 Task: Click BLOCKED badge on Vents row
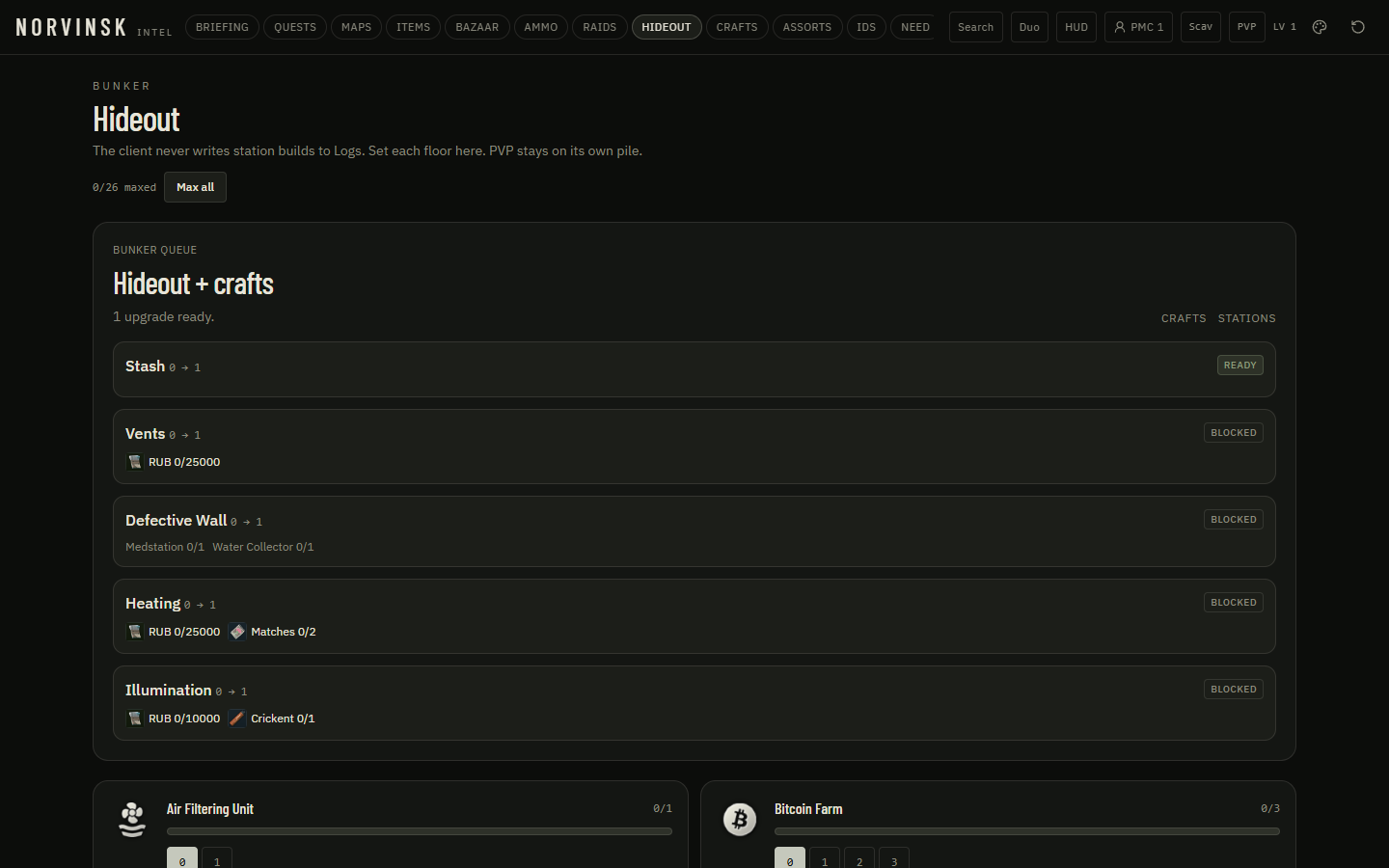1234,433
